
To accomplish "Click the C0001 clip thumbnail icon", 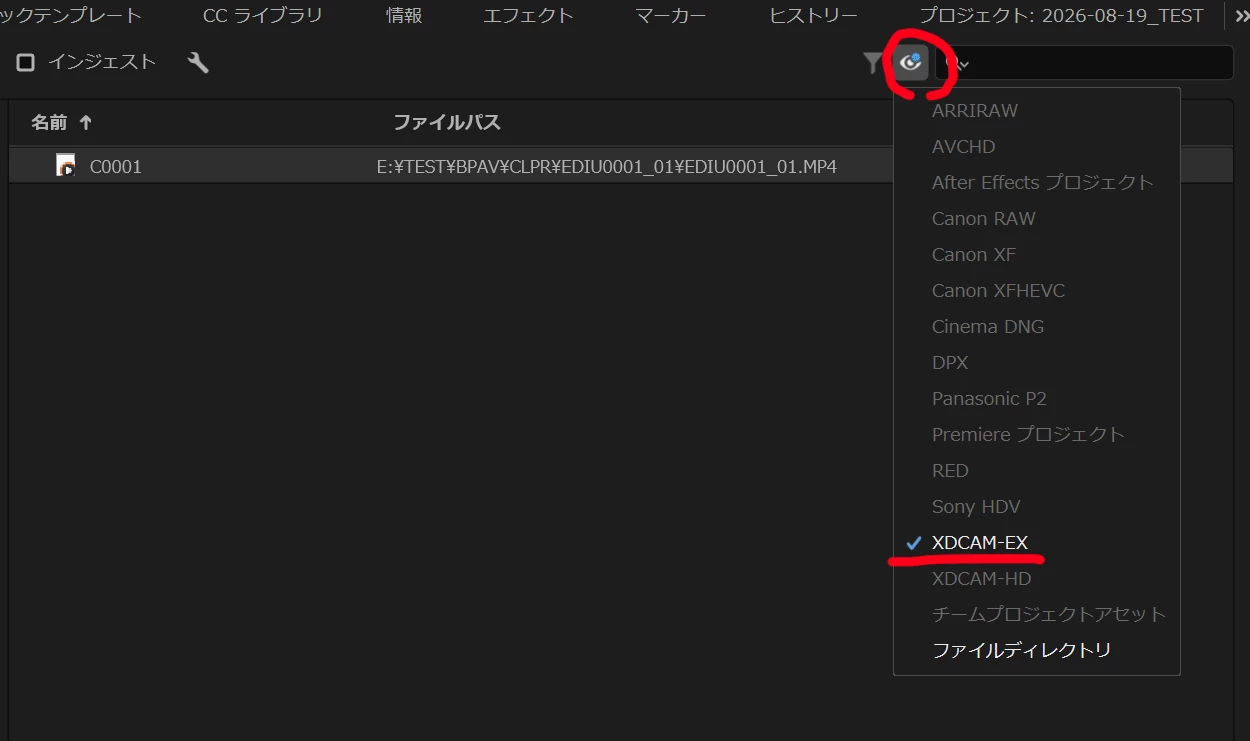I will [x=66, y=166].
